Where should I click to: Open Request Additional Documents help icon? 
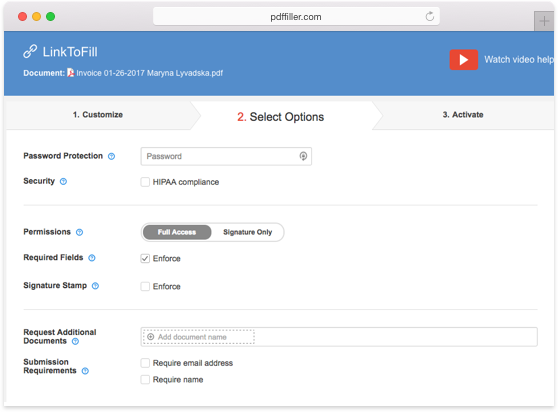(75, 342)
